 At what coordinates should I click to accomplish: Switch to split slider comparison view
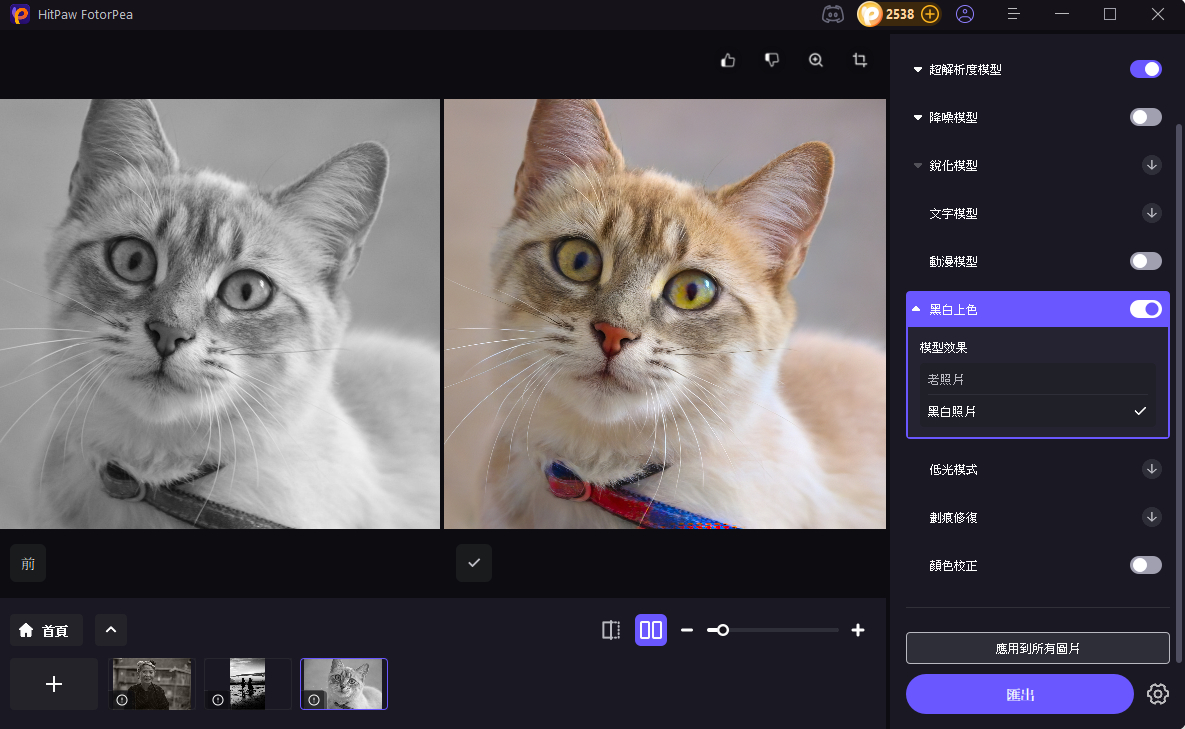(x=611, y=630)
